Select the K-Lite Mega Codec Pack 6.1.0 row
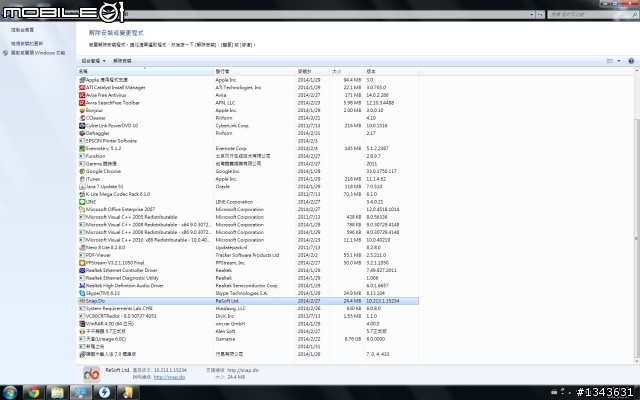Image resolution: width=640 pixels, height=400 pixels. pos(248,194)
